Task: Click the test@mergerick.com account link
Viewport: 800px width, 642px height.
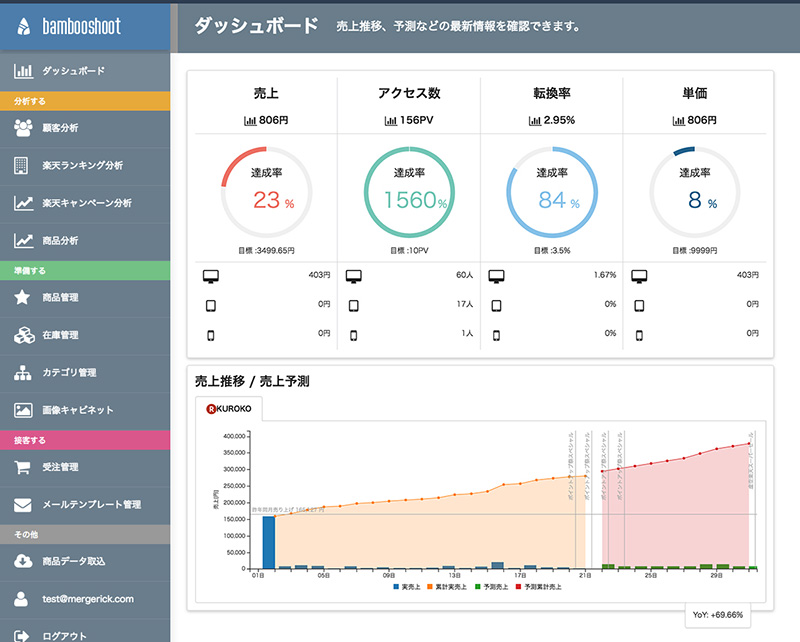Action: tap(87, 599)
